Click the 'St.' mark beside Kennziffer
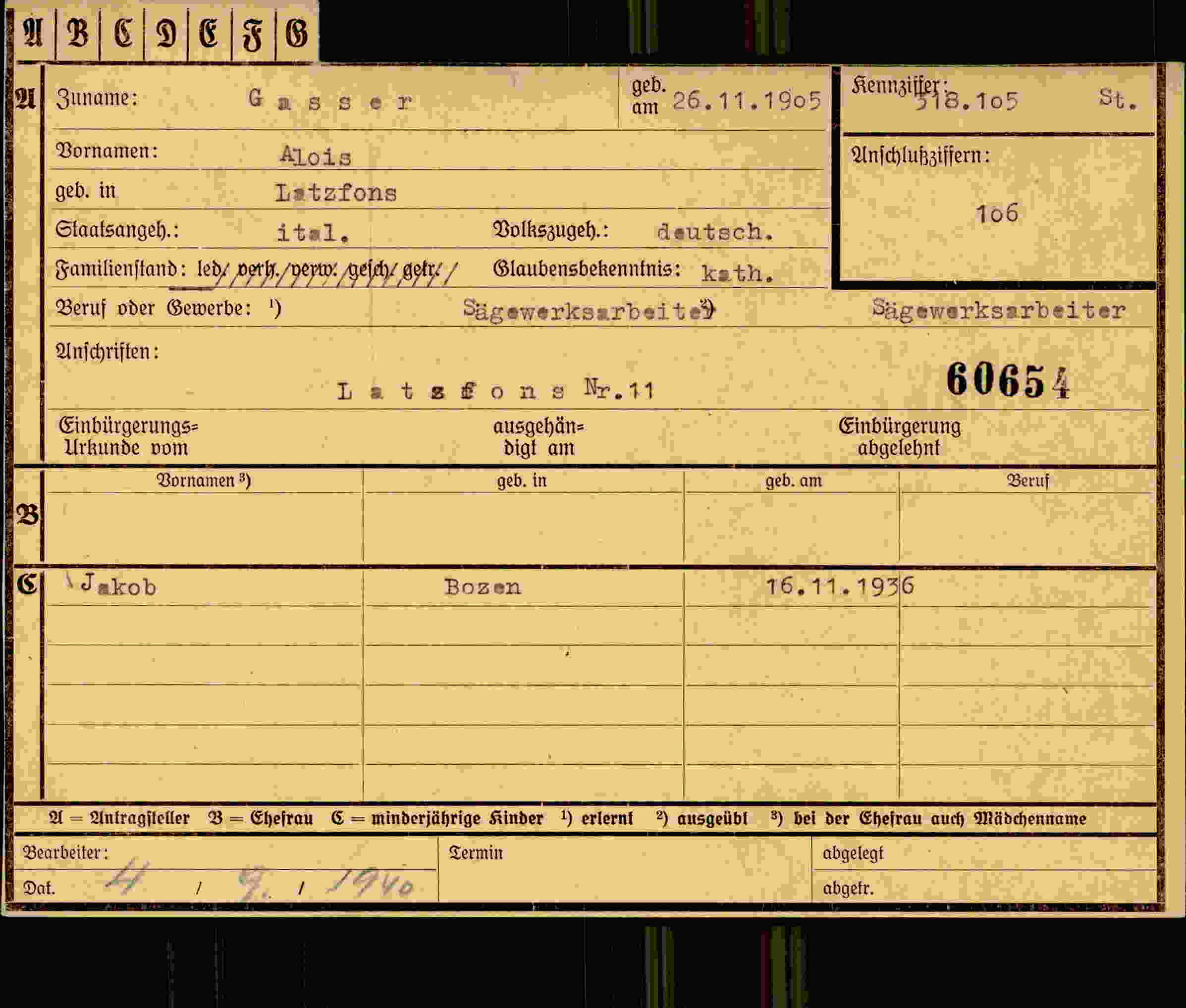 pyautogui.click(x=1118, y=98)
